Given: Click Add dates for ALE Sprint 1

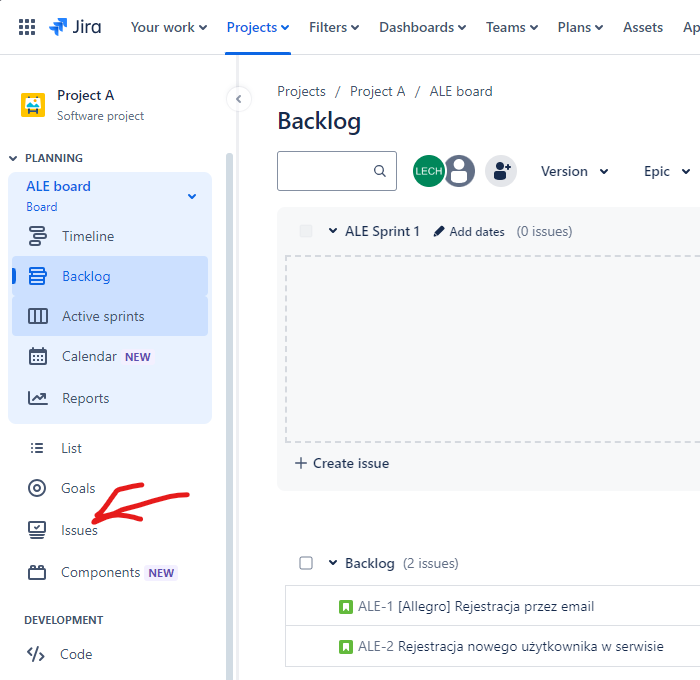Looking at the screenshot, I should [x=477, y=232].
